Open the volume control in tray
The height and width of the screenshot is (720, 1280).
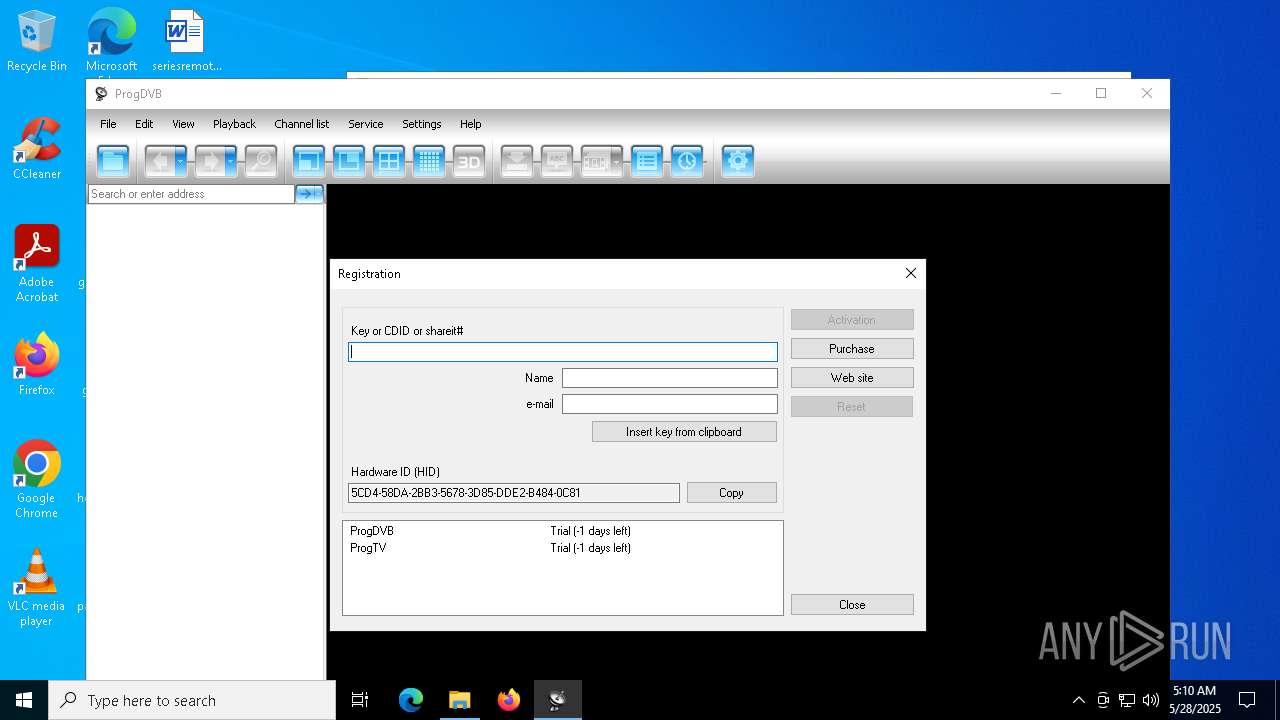[x=1151, y=700]
